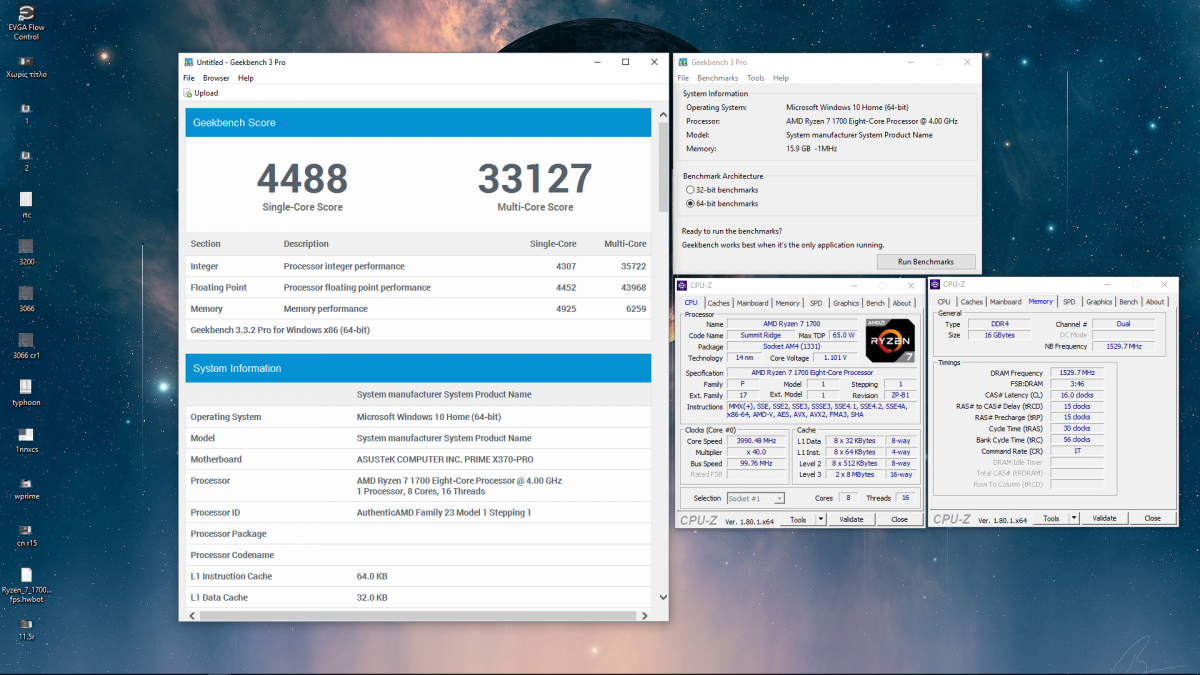
Task: Switch to Mainboard tab in the CPU-tab CPU-Z window
Action: (753, 303)
